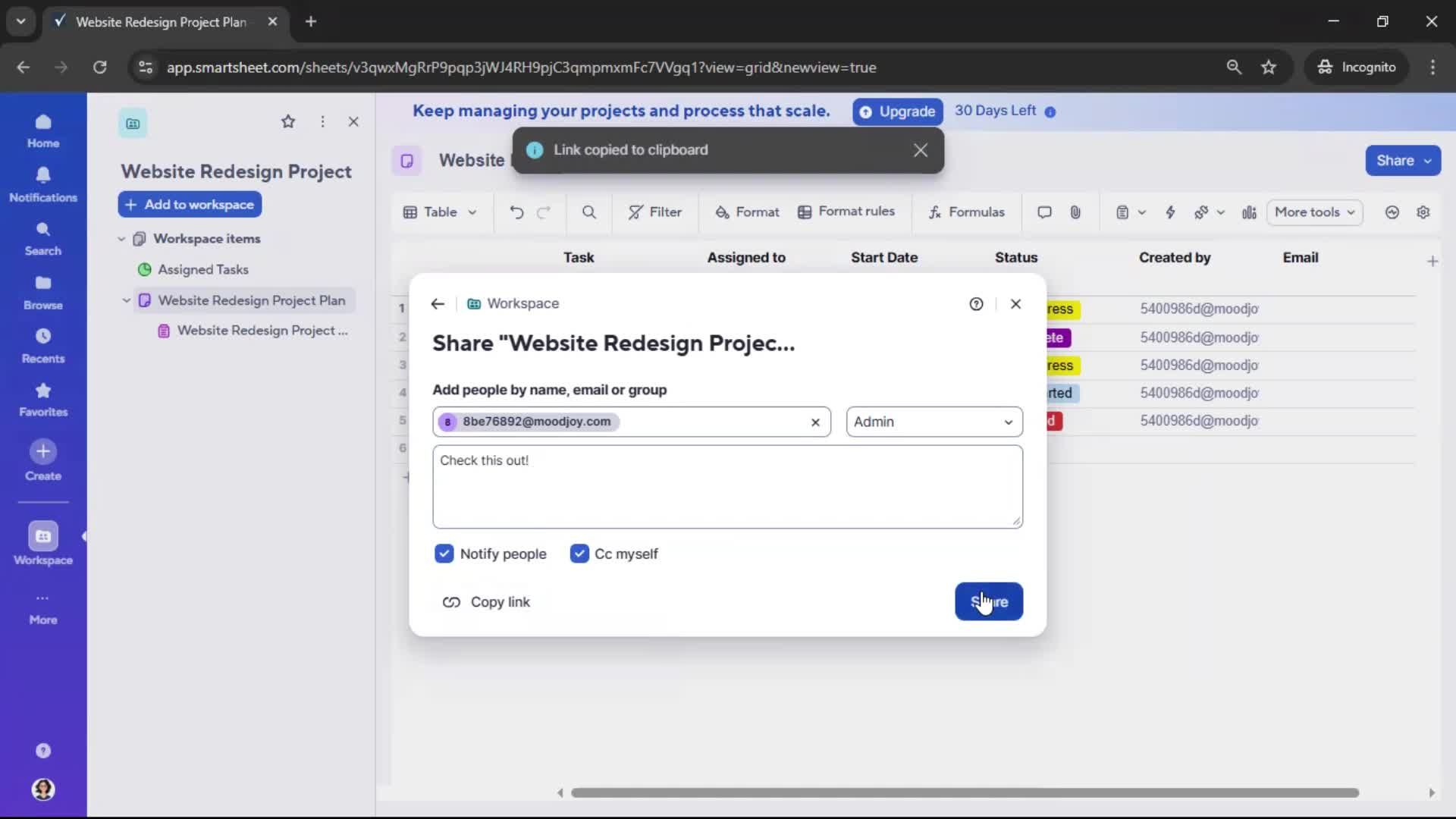Open sheet Settings gear icon
The image size is (1456, 819).
coord(1424,212)
